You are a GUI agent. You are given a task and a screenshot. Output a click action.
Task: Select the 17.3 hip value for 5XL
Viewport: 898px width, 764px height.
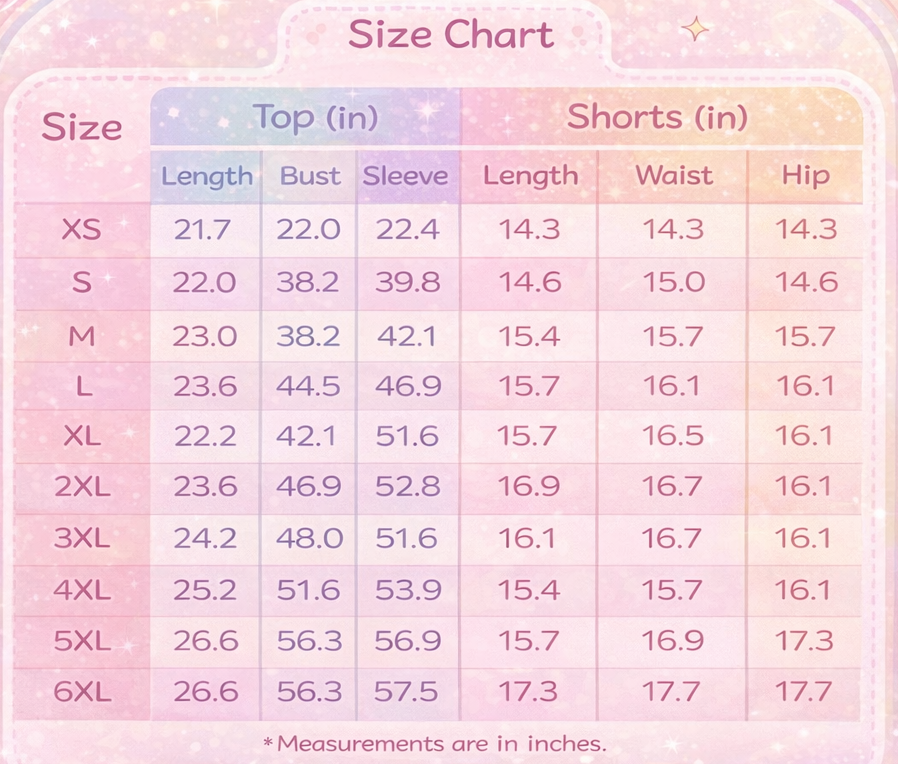(x=805, y=640)
